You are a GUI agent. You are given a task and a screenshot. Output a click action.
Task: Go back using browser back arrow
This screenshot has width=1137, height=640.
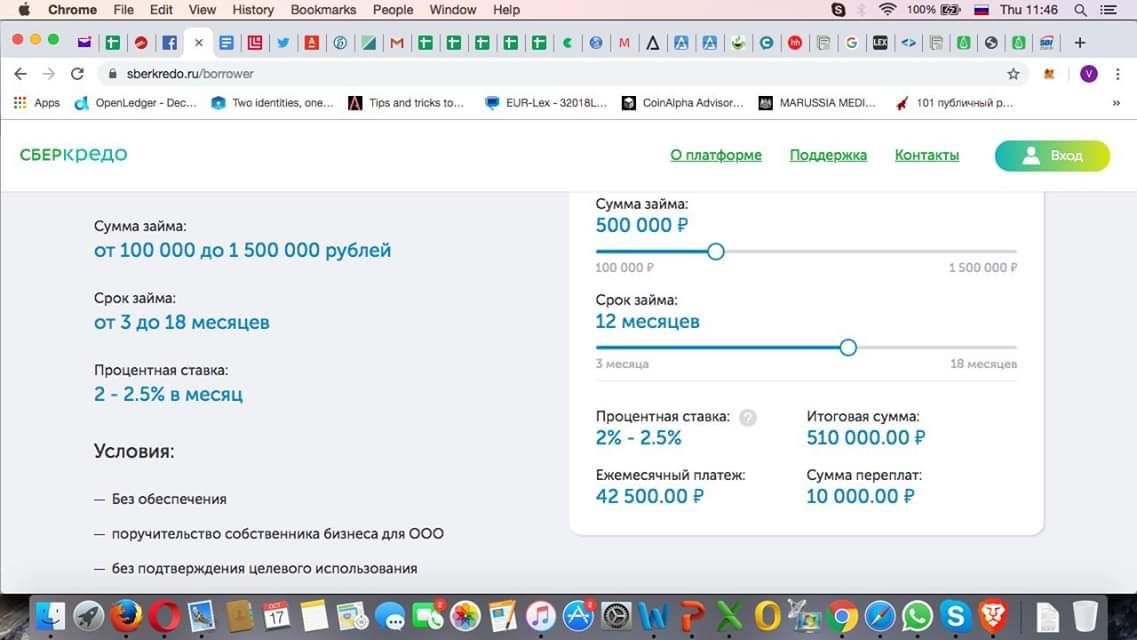click(20, 74)
